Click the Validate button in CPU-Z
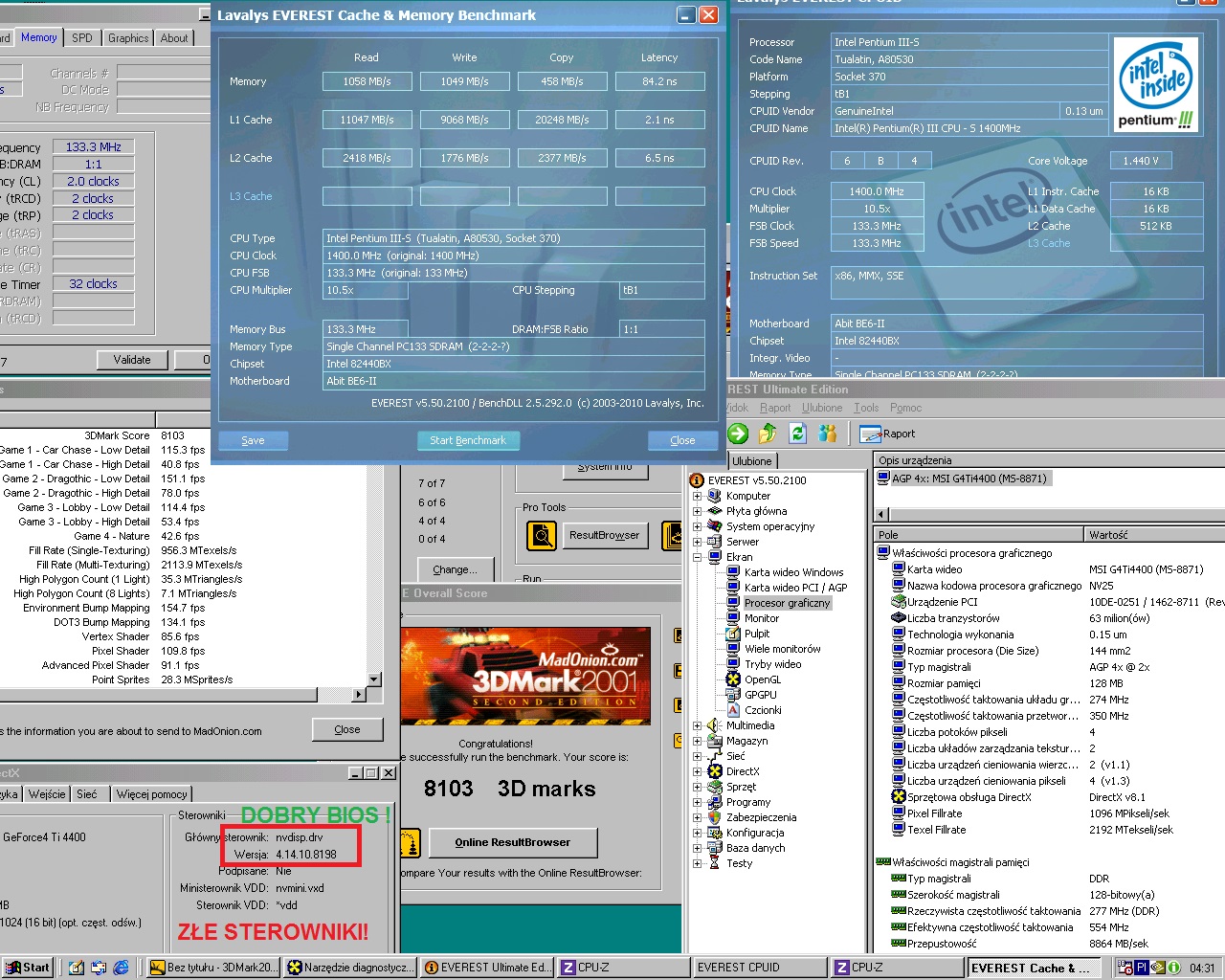The image size is (1225, 980). (132, 360)
